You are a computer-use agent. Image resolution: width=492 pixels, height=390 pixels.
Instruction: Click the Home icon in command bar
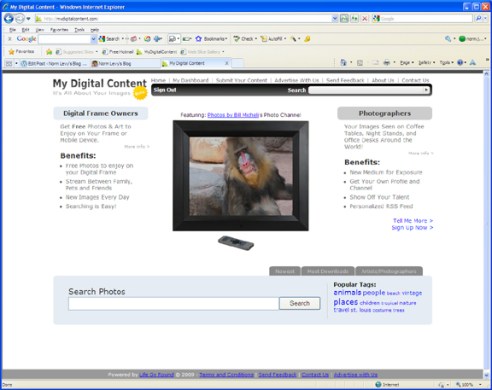343,62
